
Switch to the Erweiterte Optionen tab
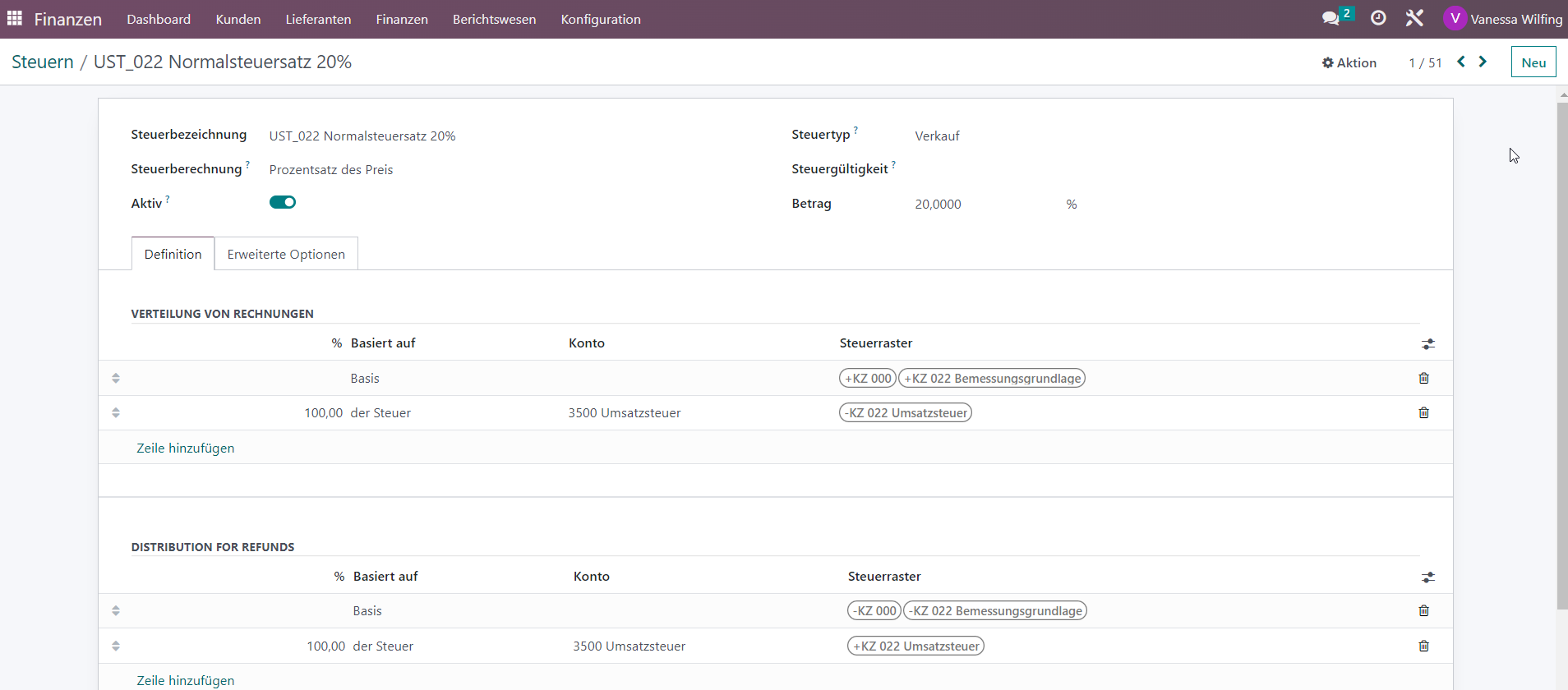(x=286, y=254)
